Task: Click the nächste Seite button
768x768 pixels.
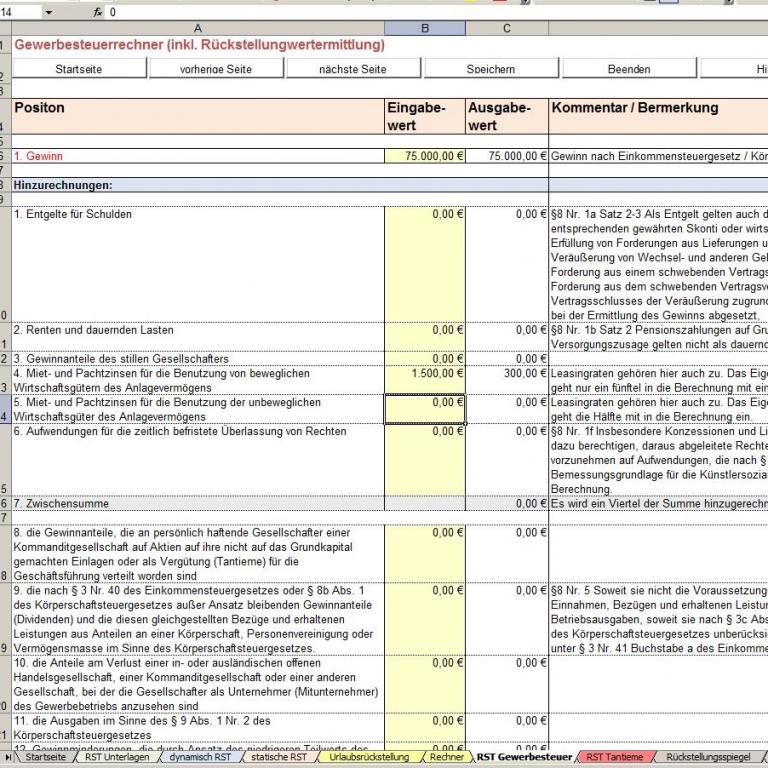Action: coord(353,69)
